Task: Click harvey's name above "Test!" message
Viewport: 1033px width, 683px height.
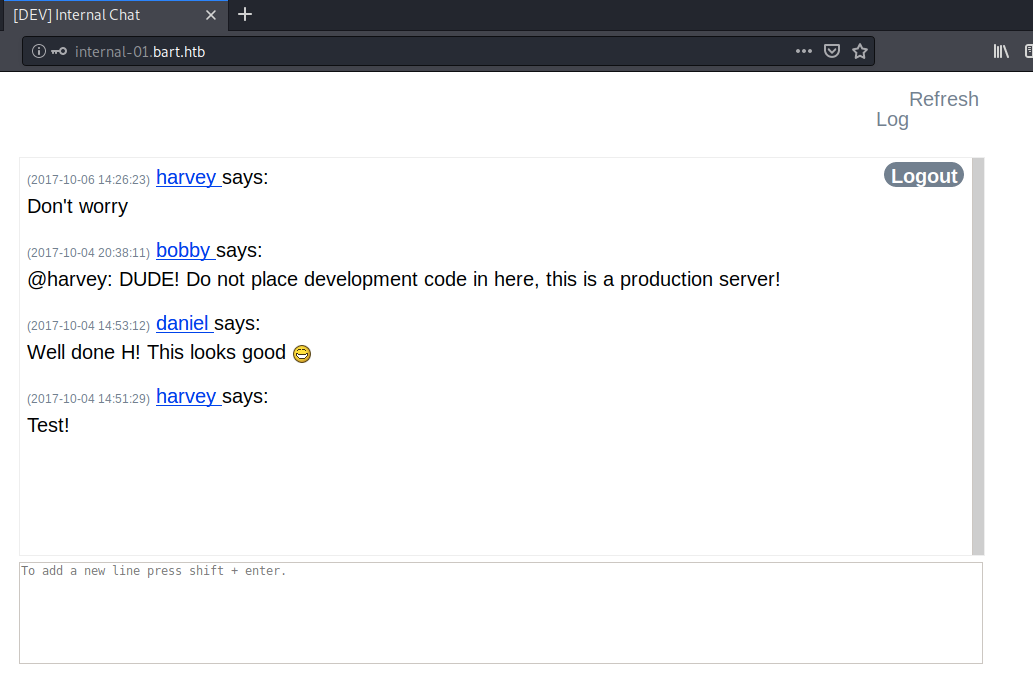Action: pos(186,397)
